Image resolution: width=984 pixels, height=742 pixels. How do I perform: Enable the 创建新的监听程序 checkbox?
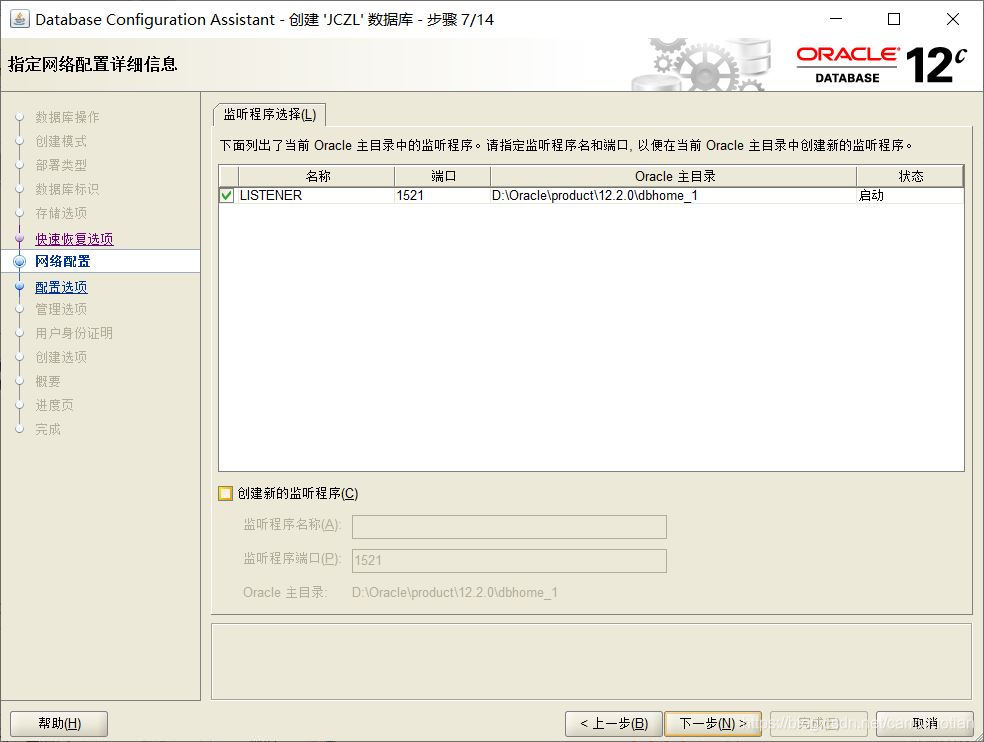[225, 493]
